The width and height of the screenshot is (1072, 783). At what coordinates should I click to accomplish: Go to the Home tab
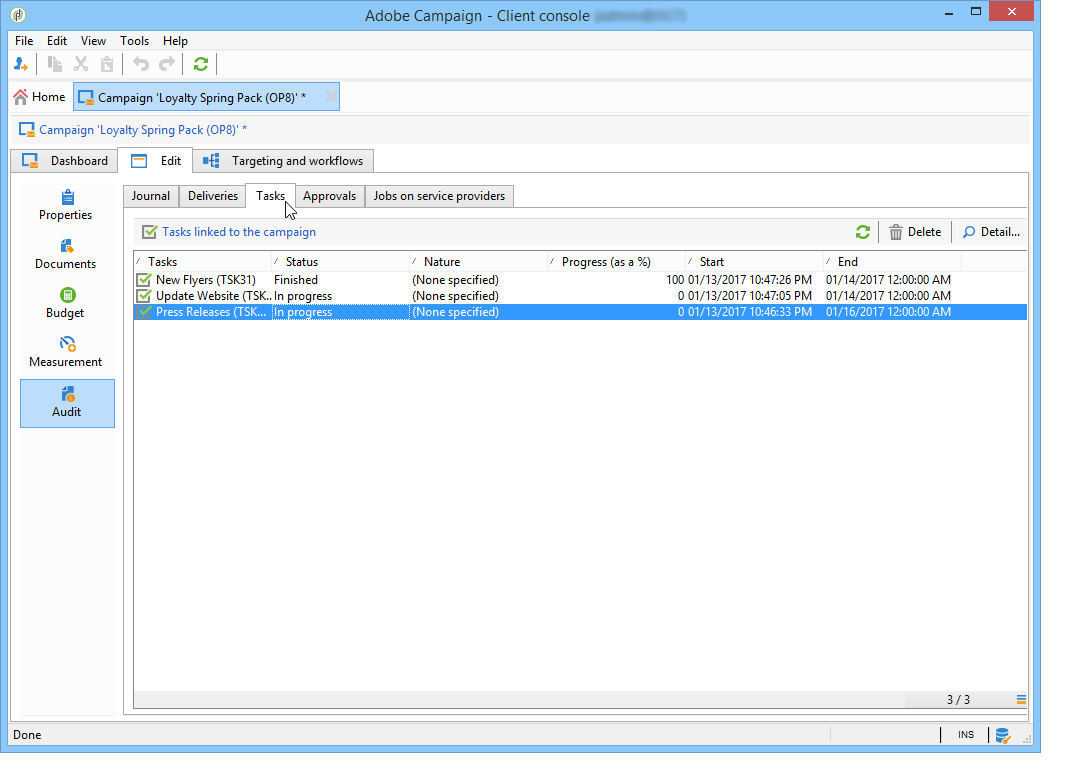39,97
